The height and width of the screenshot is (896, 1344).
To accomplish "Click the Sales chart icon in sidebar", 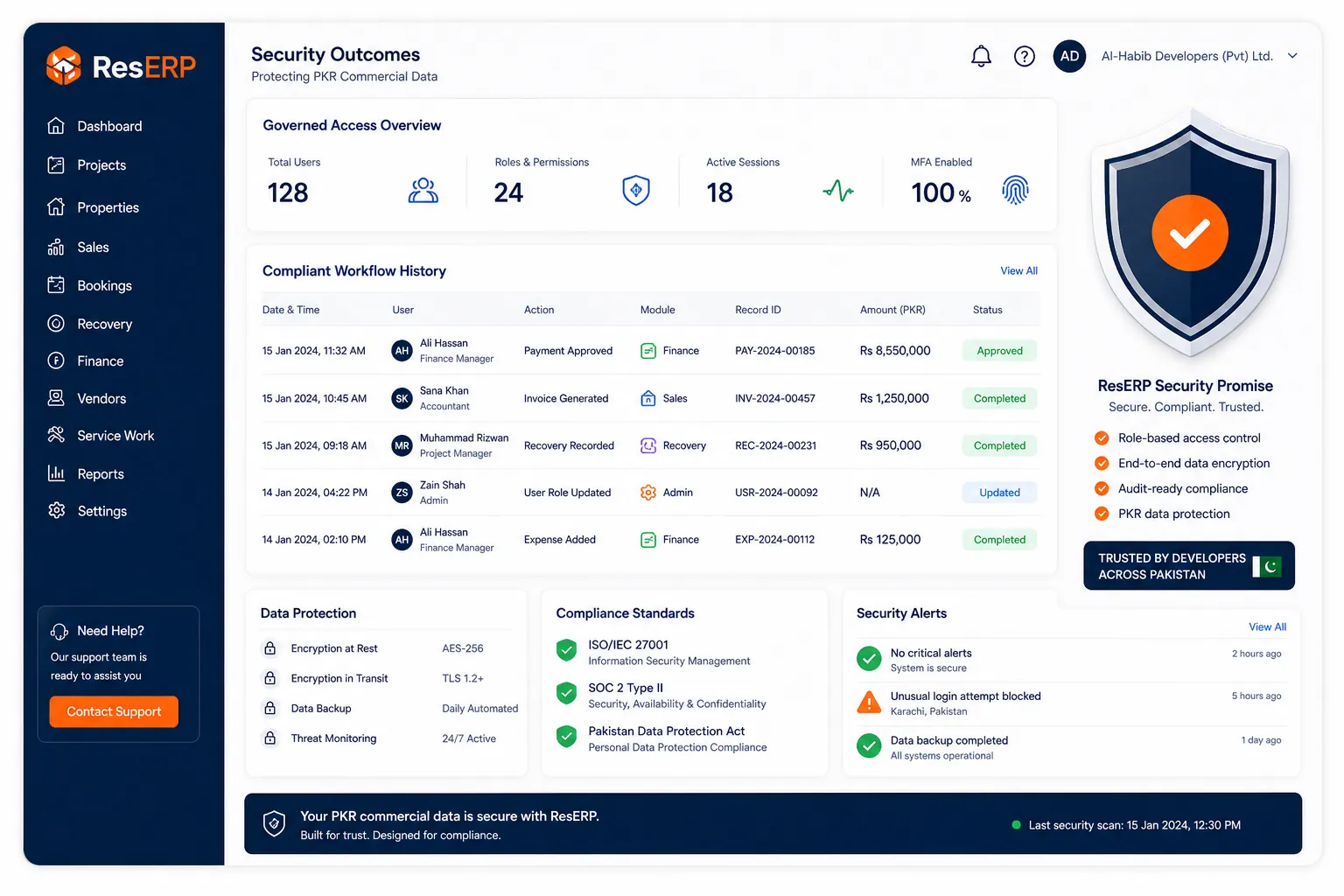I will click(x=56, y=247).
